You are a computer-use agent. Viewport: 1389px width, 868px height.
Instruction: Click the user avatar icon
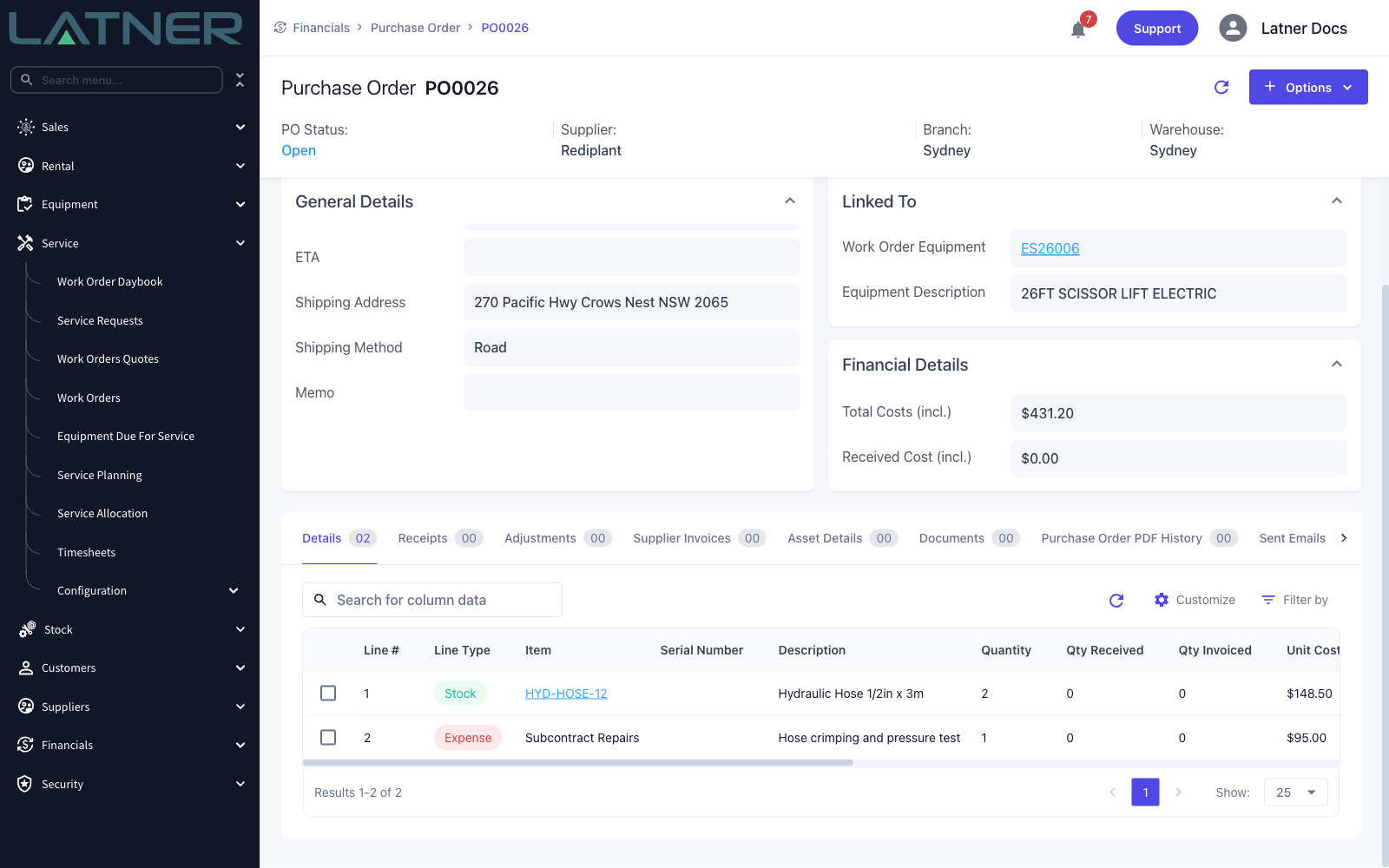click(1233, 28)
